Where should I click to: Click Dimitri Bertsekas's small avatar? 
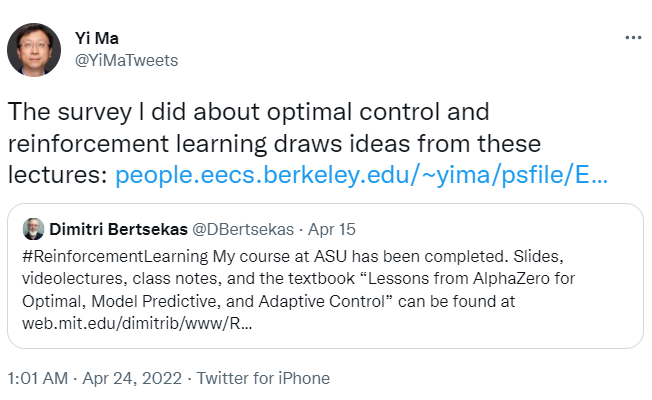pyautogui.click(x=33, y=228)
